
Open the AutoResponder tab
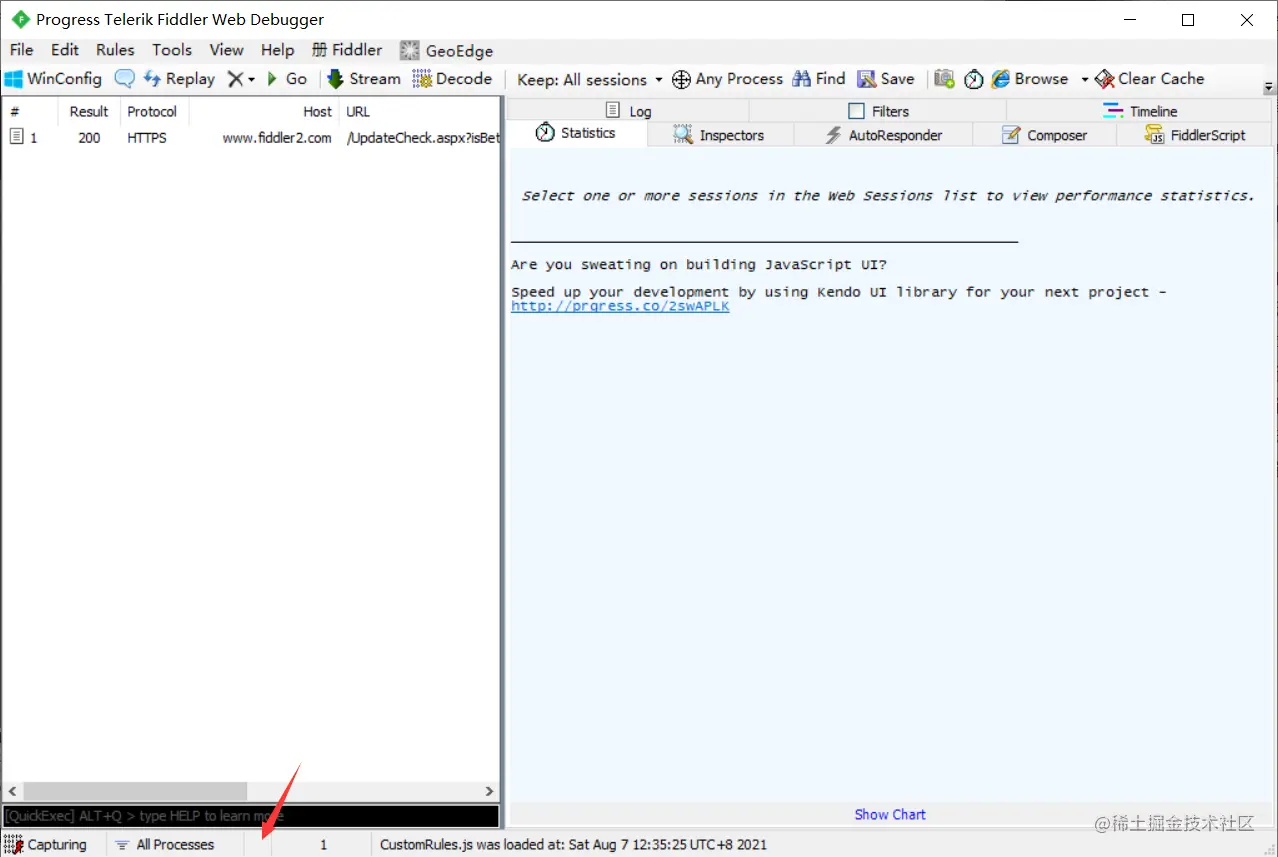[x=883, y=135]
